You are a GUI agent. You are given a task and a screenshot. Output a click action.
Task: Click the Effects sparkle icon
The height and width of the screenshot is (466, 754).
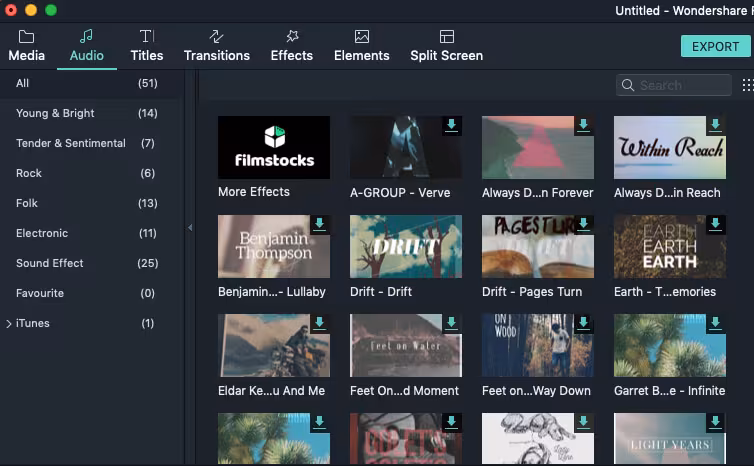pos(292,37)
